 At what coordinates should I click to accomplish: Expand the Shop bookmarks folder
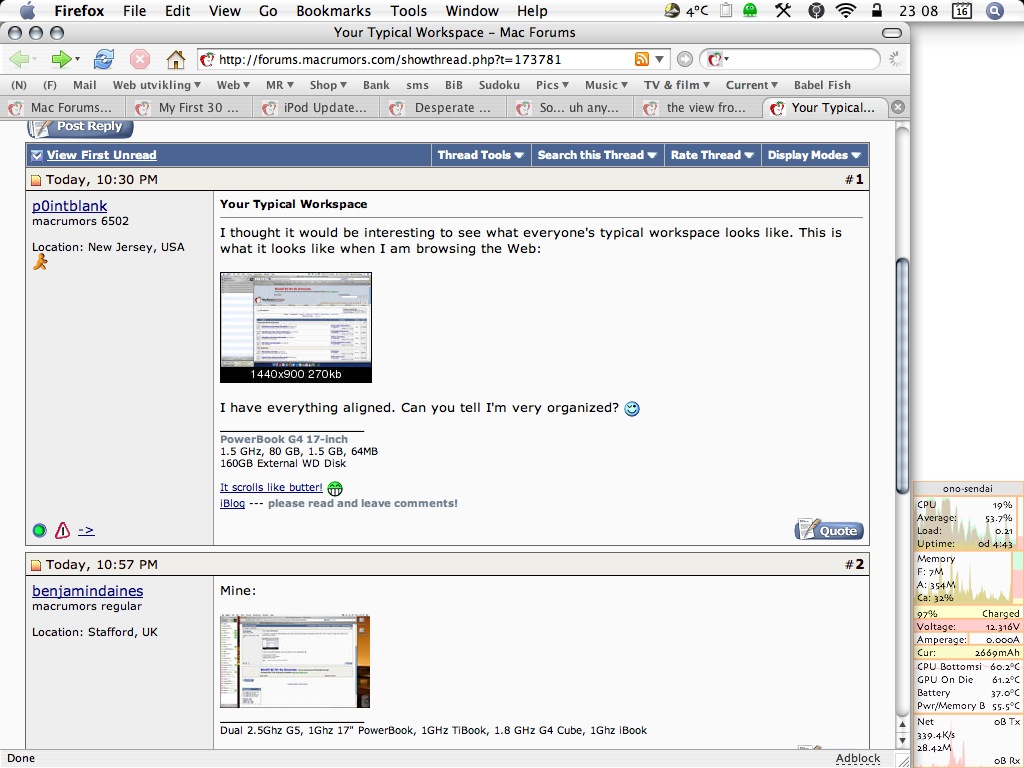coord(328,85)
